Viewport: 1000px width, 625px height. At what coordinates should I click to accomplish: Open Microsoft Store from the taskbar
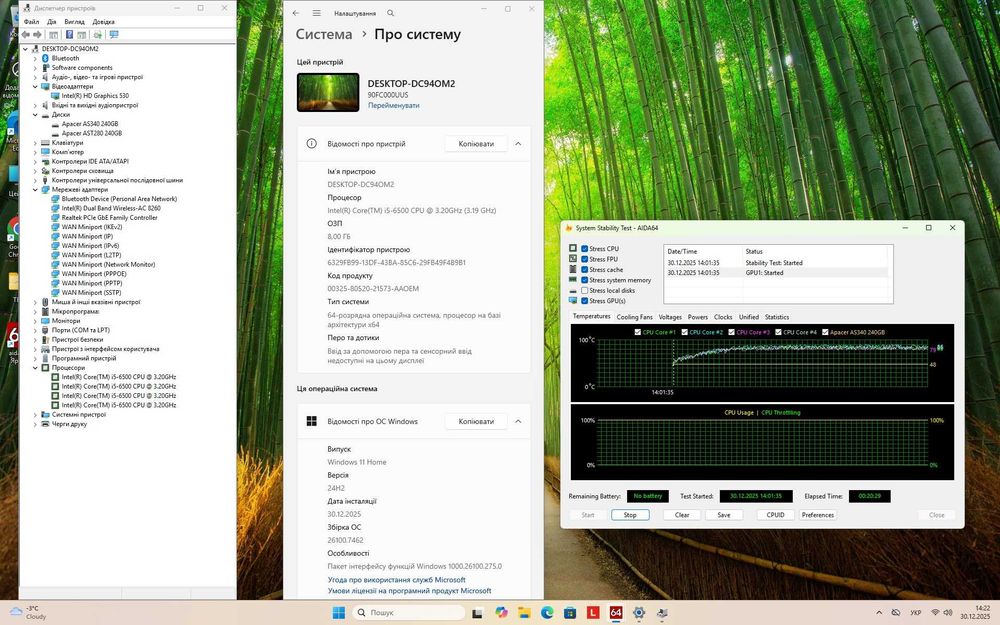[570, 612]
